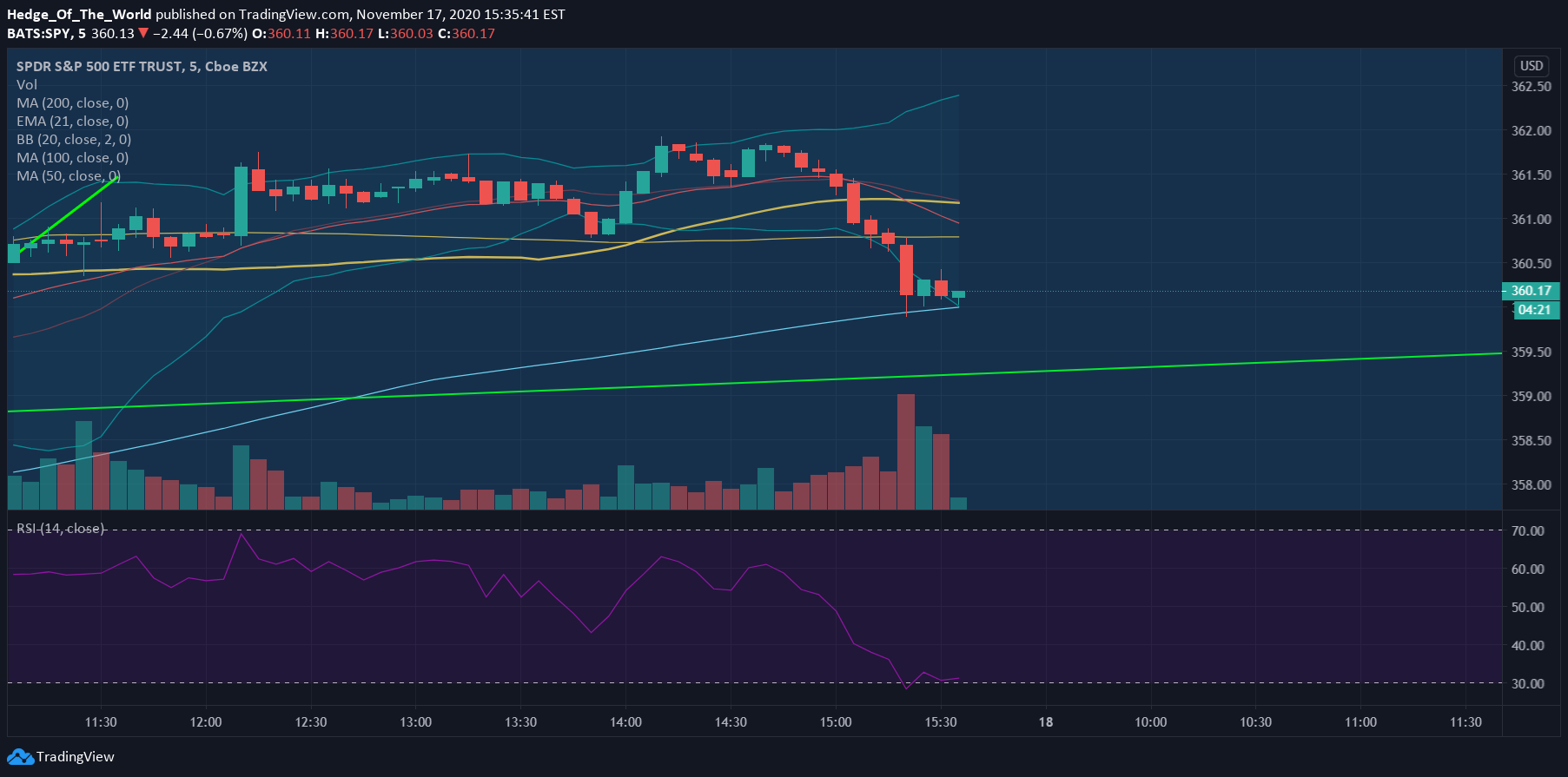The width and height of the screenshot is (1568, 777).
Task: Click the 359.50 price axis label
Action: (x=1532, y=352)
